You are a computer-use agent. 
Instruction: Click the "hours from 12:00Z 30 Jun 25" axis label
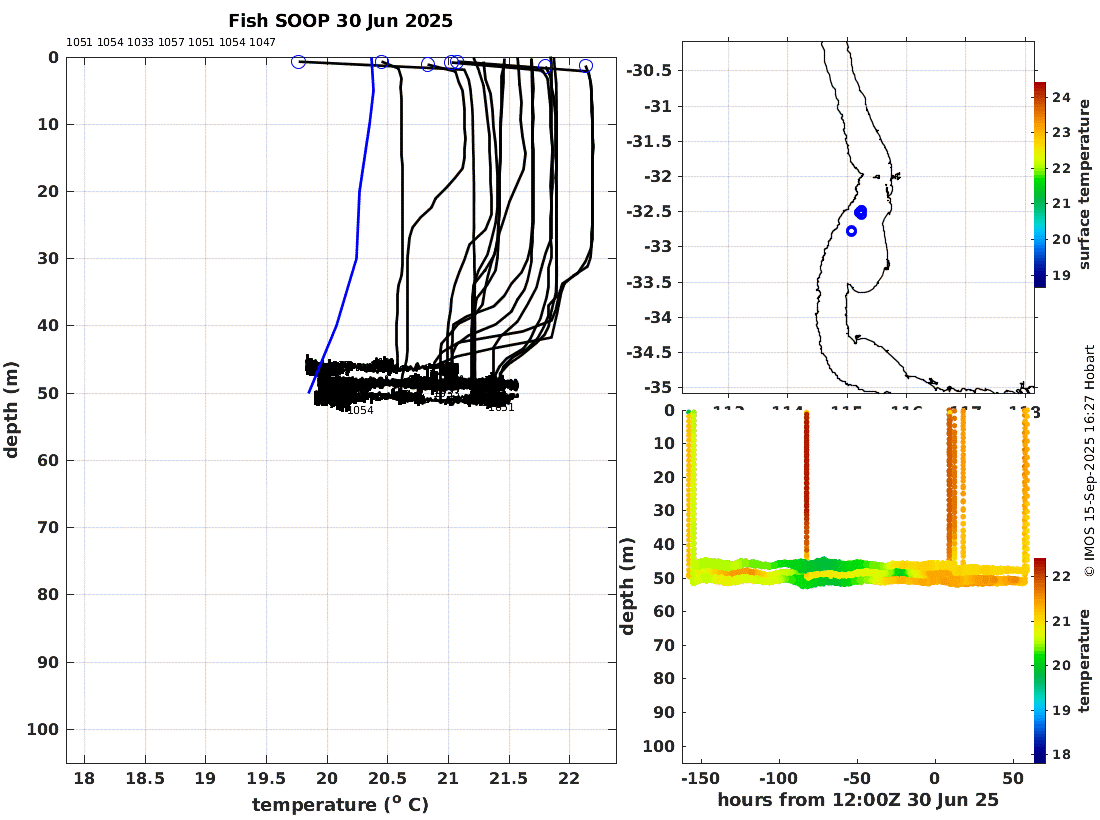click(858, 800)
